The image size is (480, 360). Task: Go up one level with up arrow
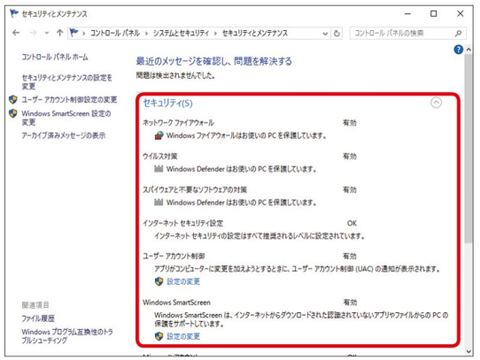60,33
